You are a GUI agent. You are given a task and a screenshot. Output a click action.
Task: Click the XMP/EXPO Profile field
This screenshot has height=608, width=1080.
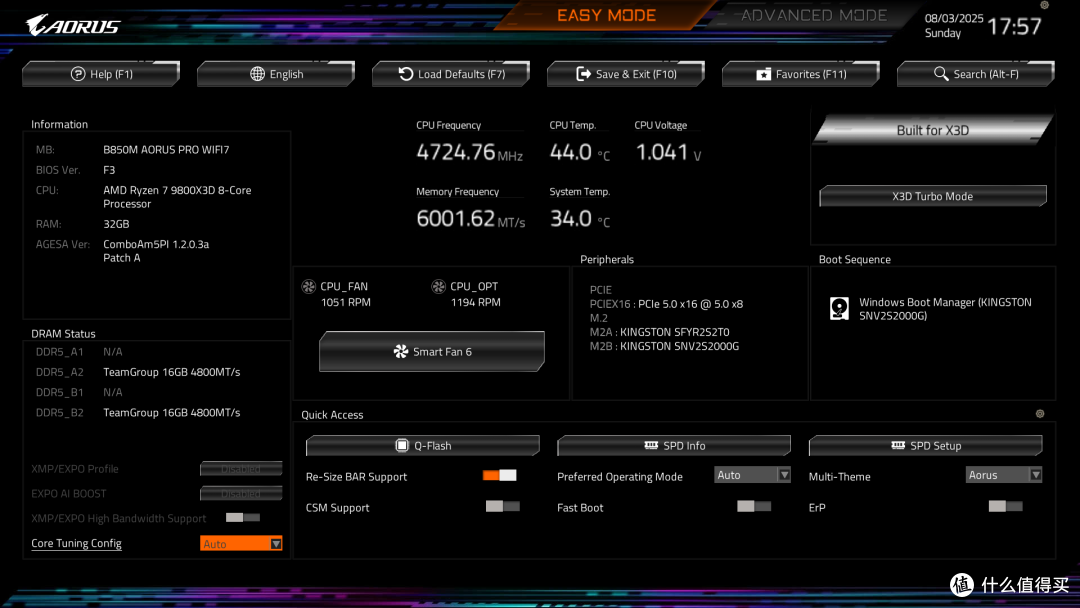coord(241,469)
